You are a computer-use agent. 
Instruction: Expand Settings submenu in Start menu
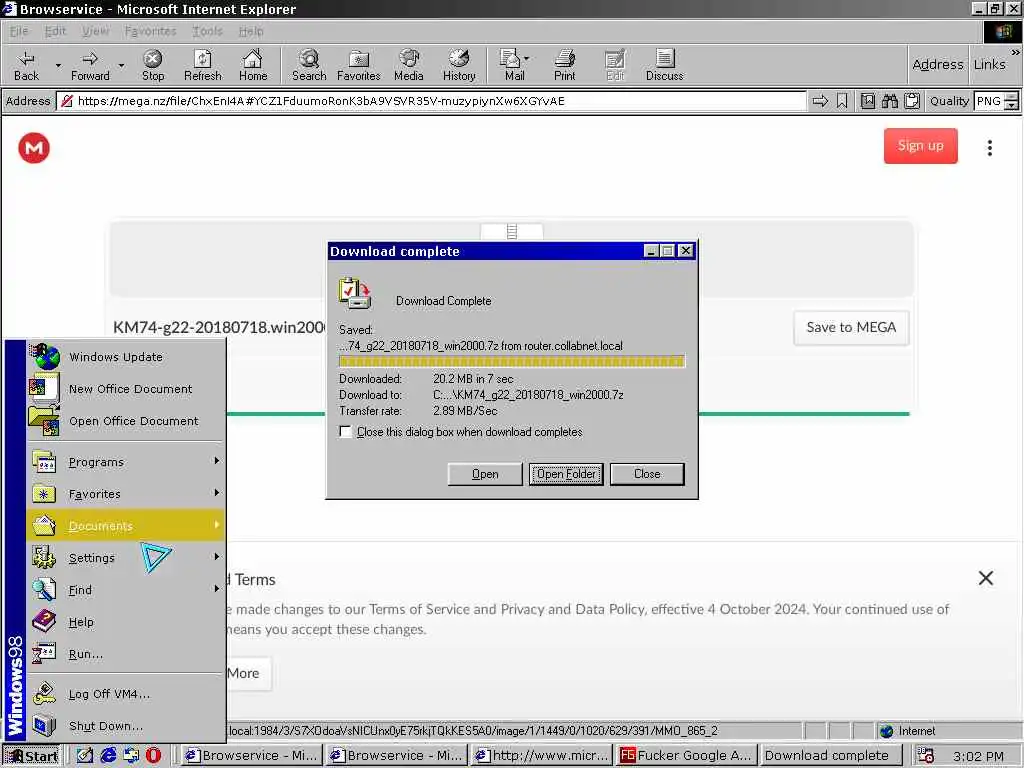click(127, 558)
